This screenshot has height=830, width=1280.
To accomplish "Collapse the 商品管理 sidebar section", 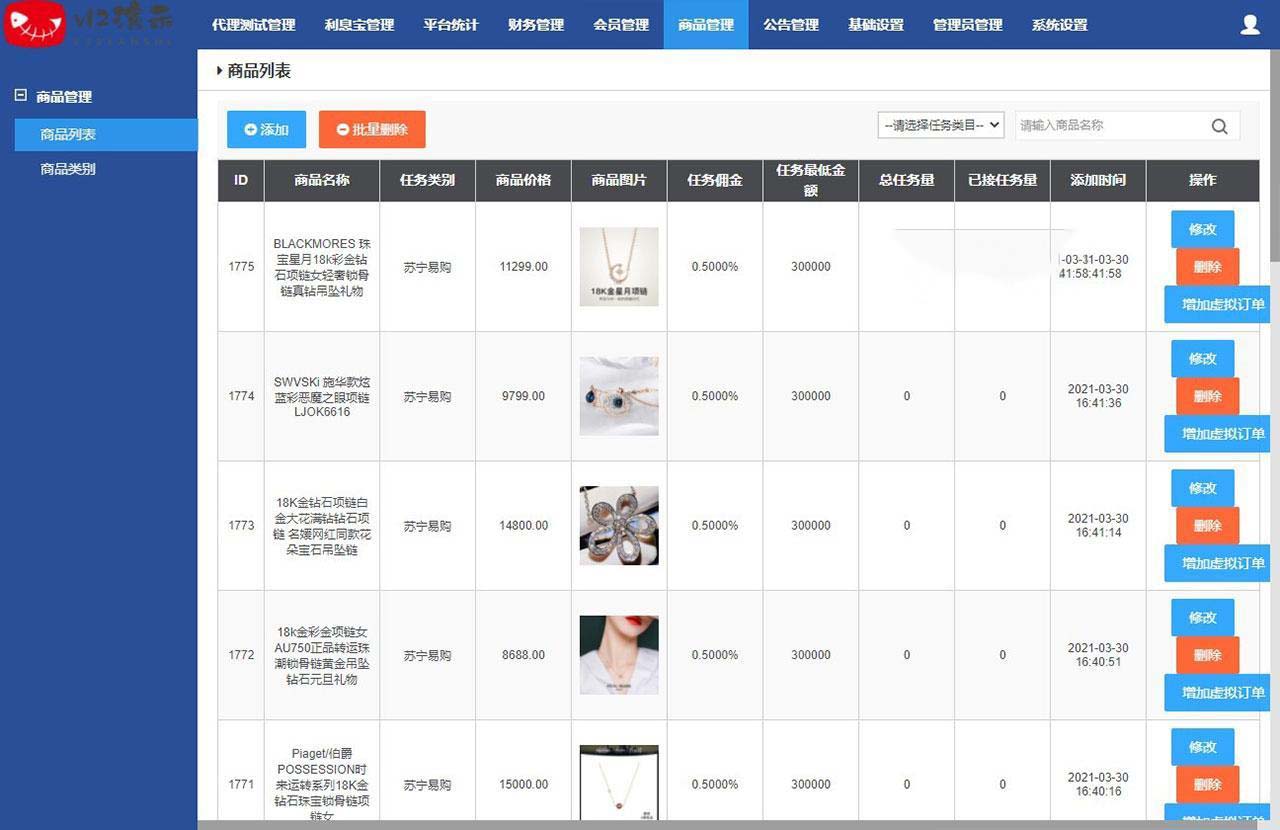I will point(20,96).
